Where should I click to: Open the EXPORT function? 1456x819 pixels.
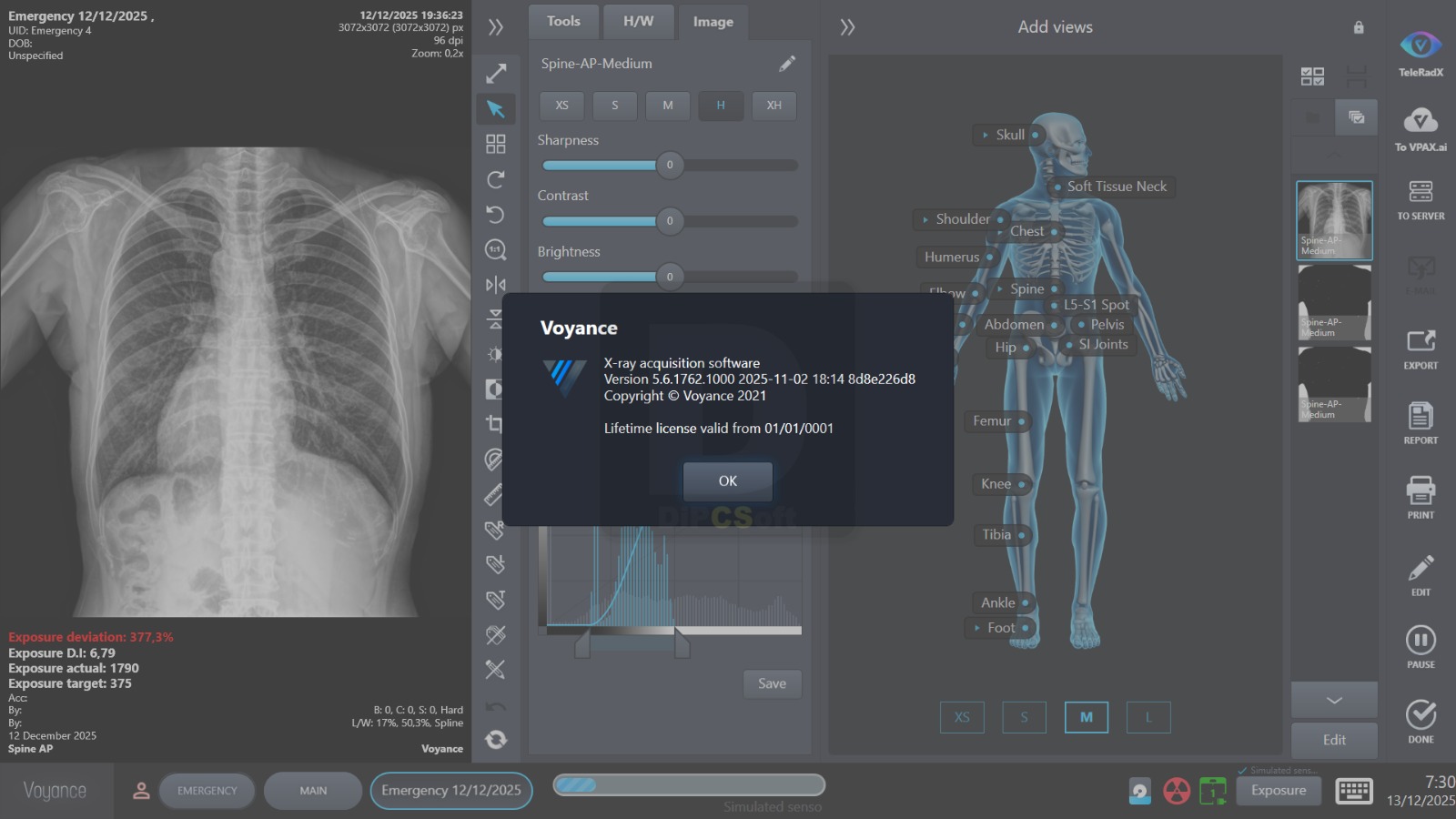(x=1421, y=341)
